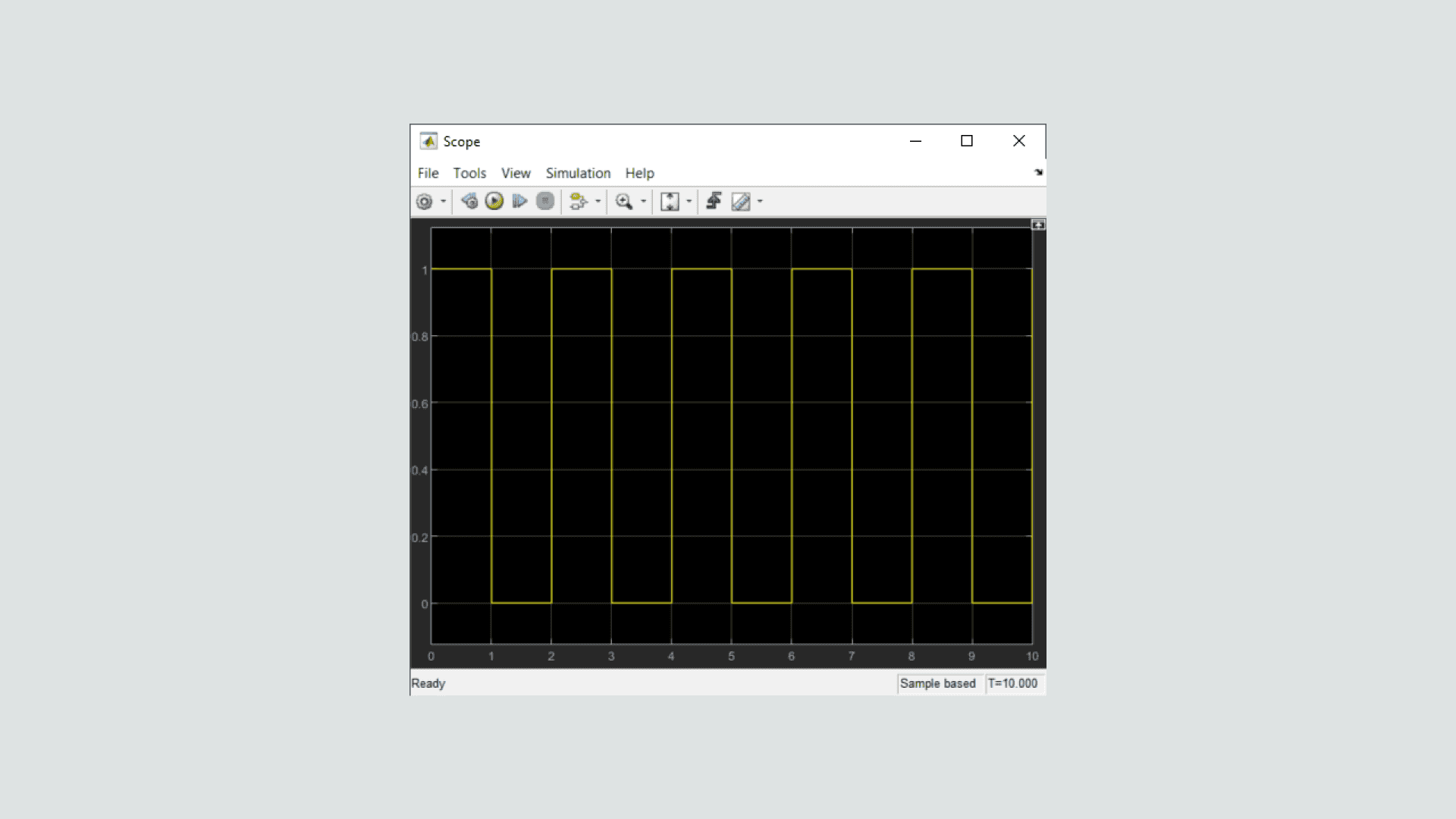Open the Tools menu
The width and height of the screenshot is (1456, 819).
coord(469,173)
